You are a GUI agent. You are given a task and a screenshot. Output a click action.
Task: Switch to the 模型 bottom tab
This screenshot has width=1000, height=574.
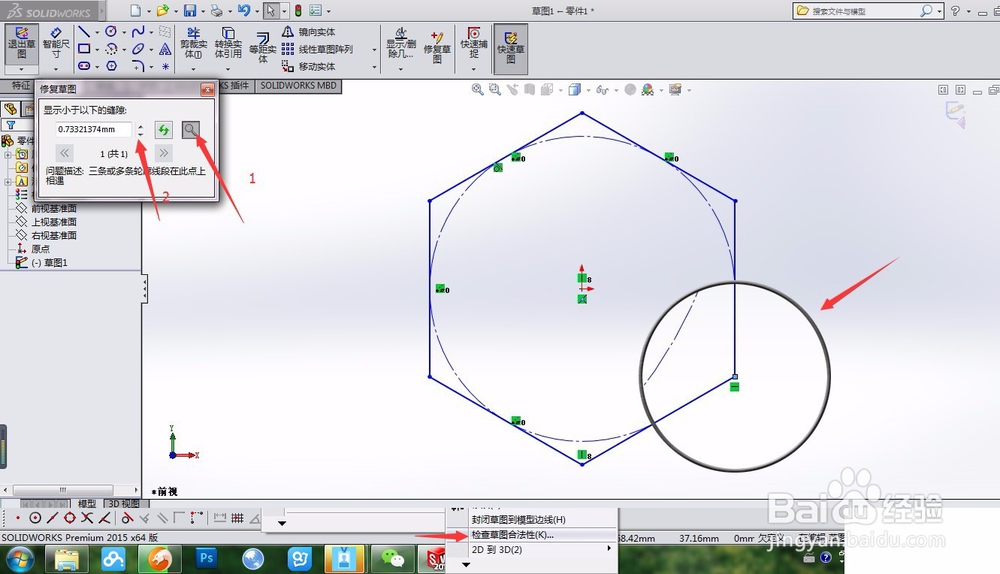[x=87, y=504]
